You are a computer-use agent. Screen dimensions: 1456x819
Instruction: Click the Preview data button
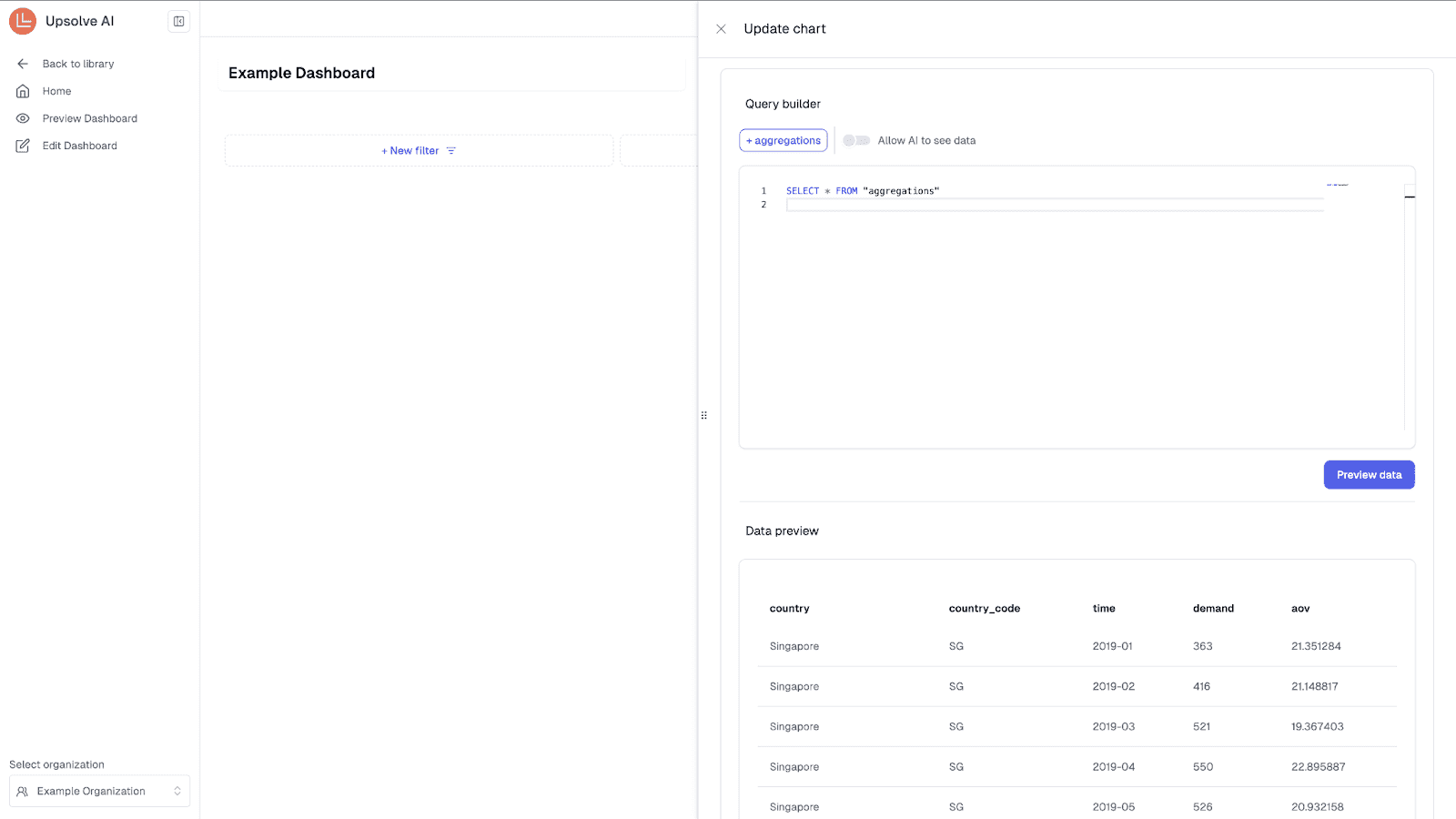[1369, 474]
